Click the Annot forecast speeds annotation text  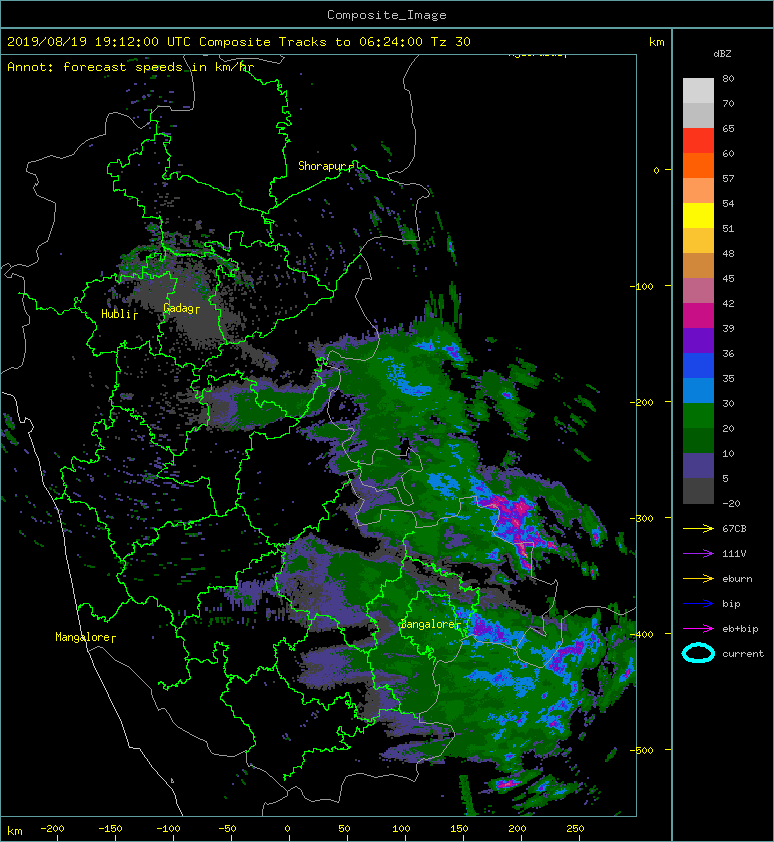click(x=130, y=67)
